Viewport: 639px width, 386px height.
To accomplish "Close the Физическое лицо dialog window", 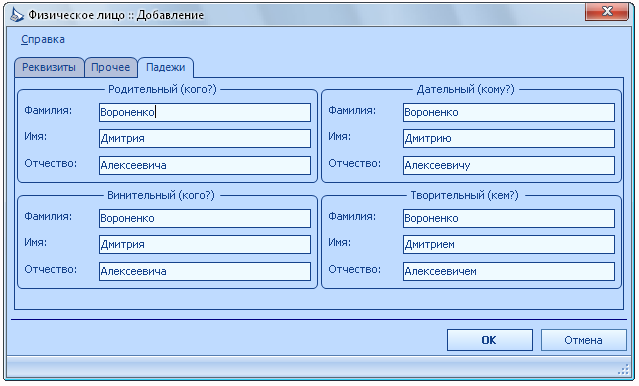I will pos(607,11).
